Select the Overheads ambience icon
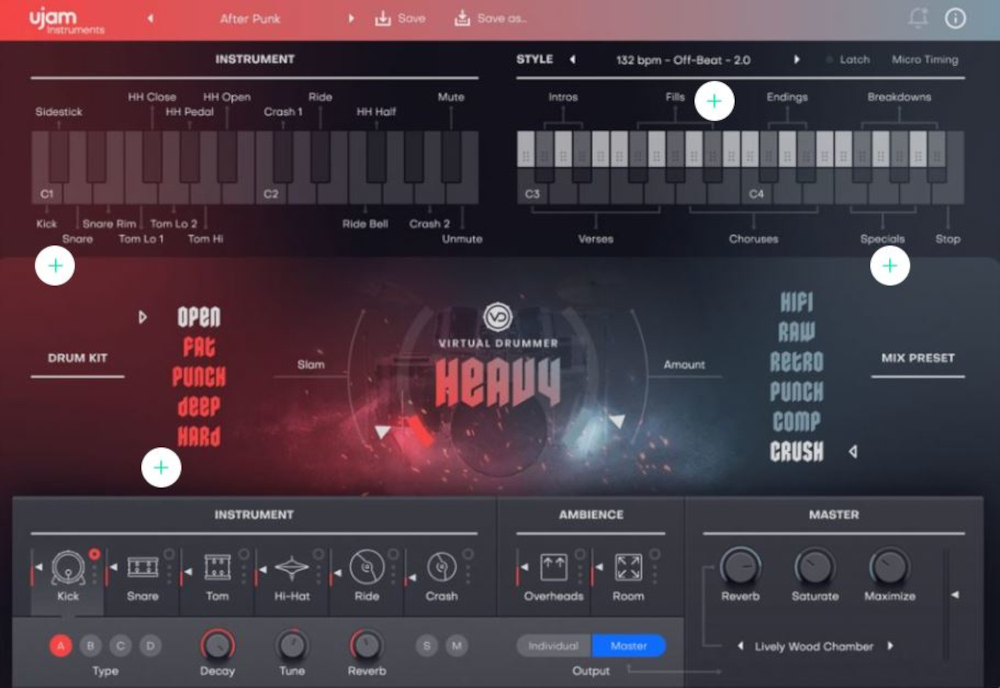This screenshot has width=1000, height=688. coord(554,567)
